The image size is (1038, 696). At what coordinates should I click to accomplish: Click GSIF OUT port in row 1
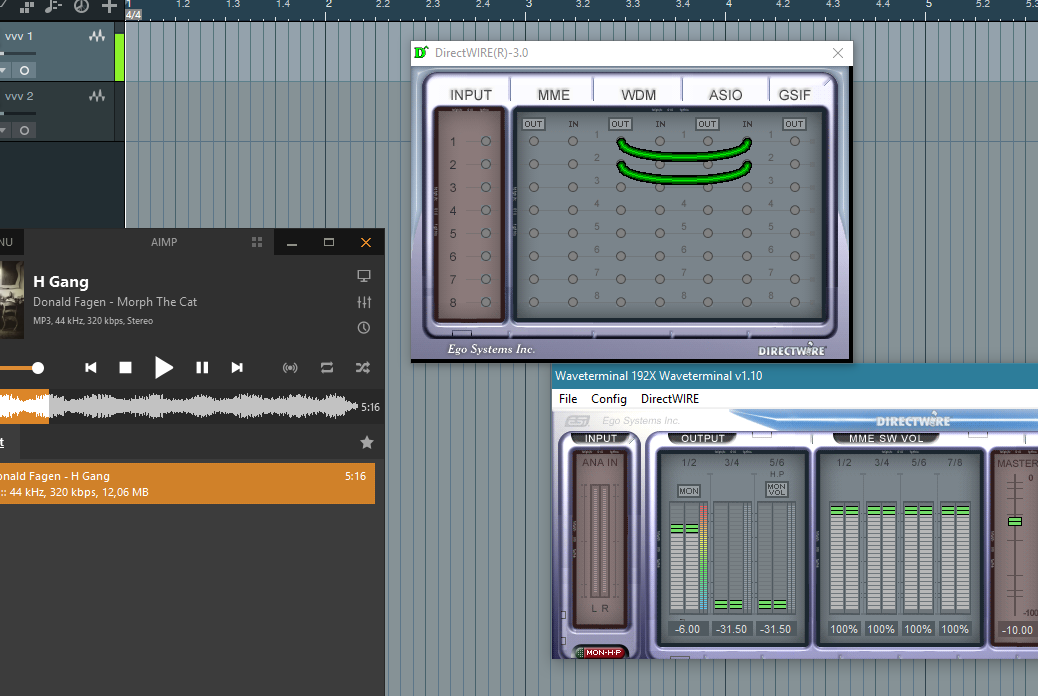(795, 141)
